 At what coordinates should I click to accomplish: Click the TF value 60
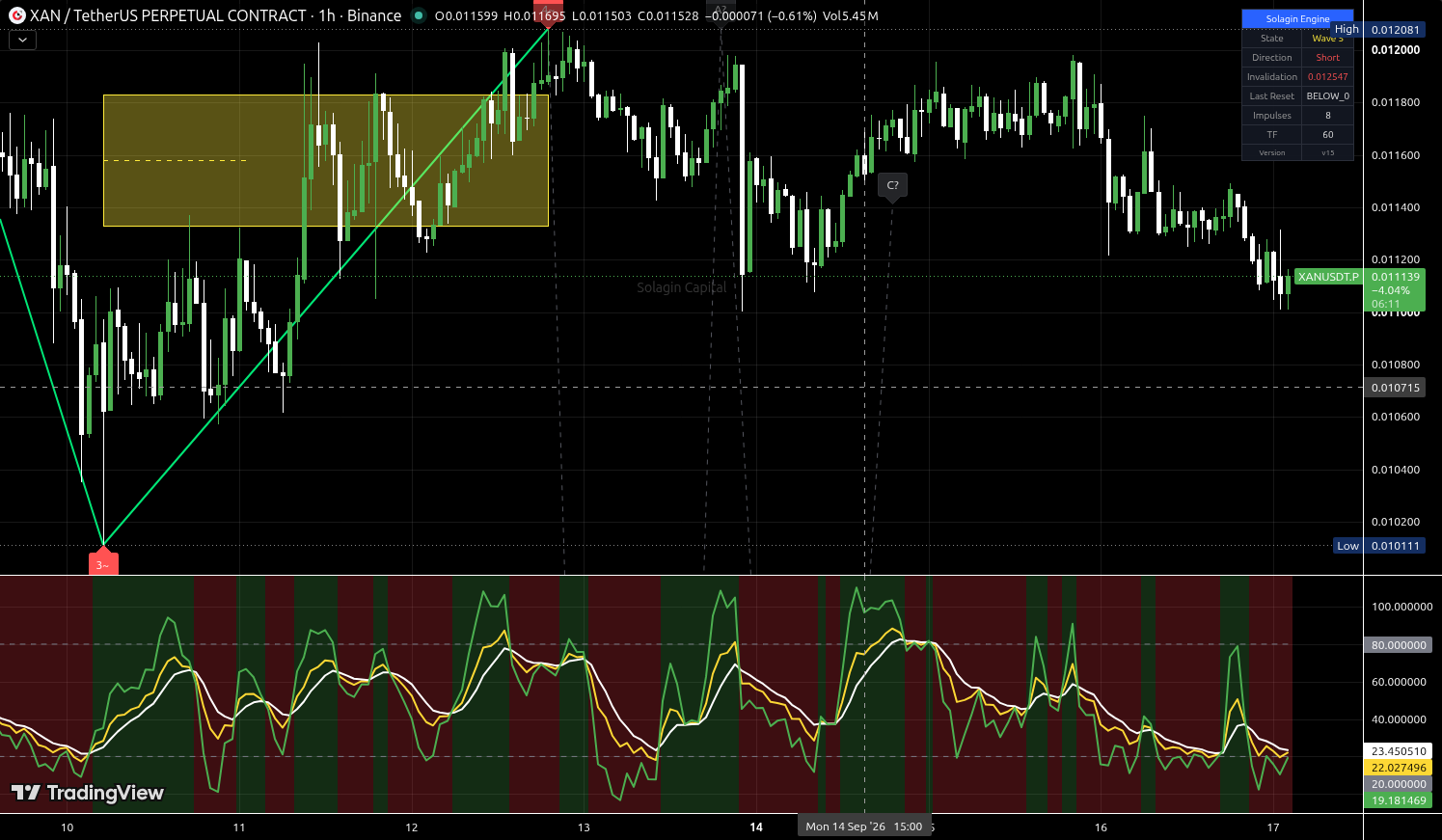click(x=1328, y=135)
